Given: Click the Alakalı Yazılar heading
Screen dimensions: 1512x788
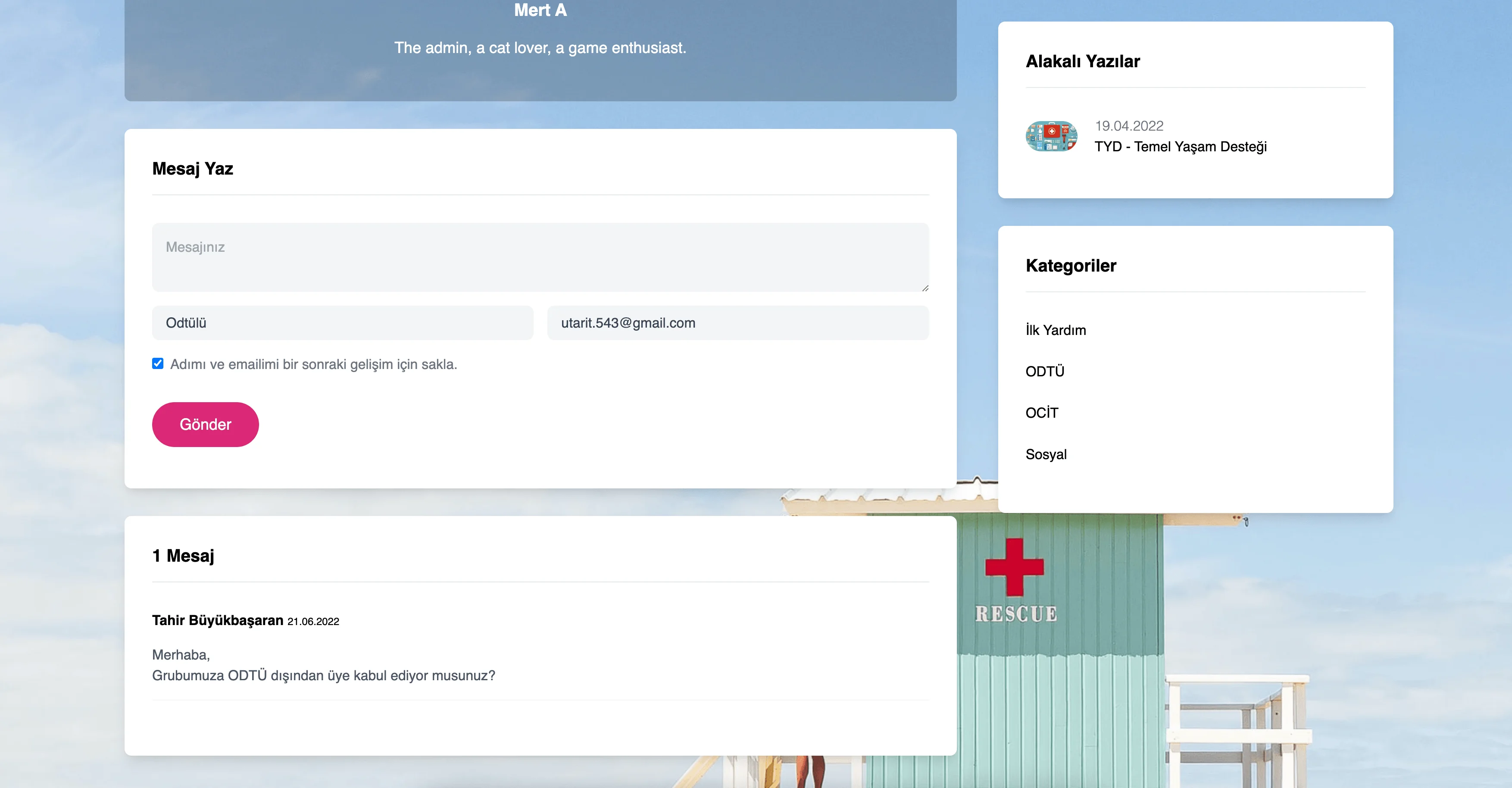Looking at the screenshot, I should 1083,61.
